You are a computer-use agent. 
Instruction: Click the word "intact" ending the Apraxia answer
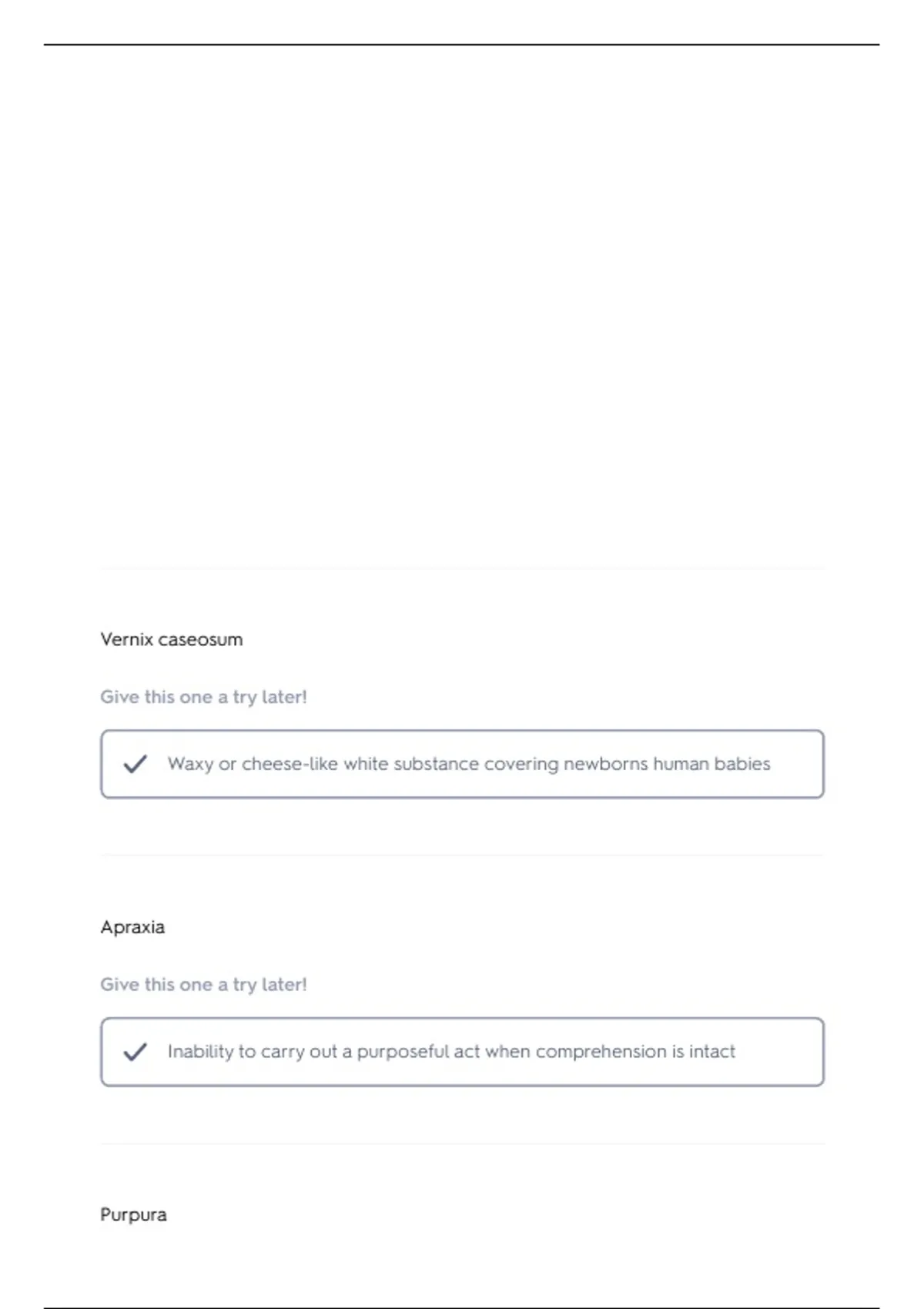711,1052
